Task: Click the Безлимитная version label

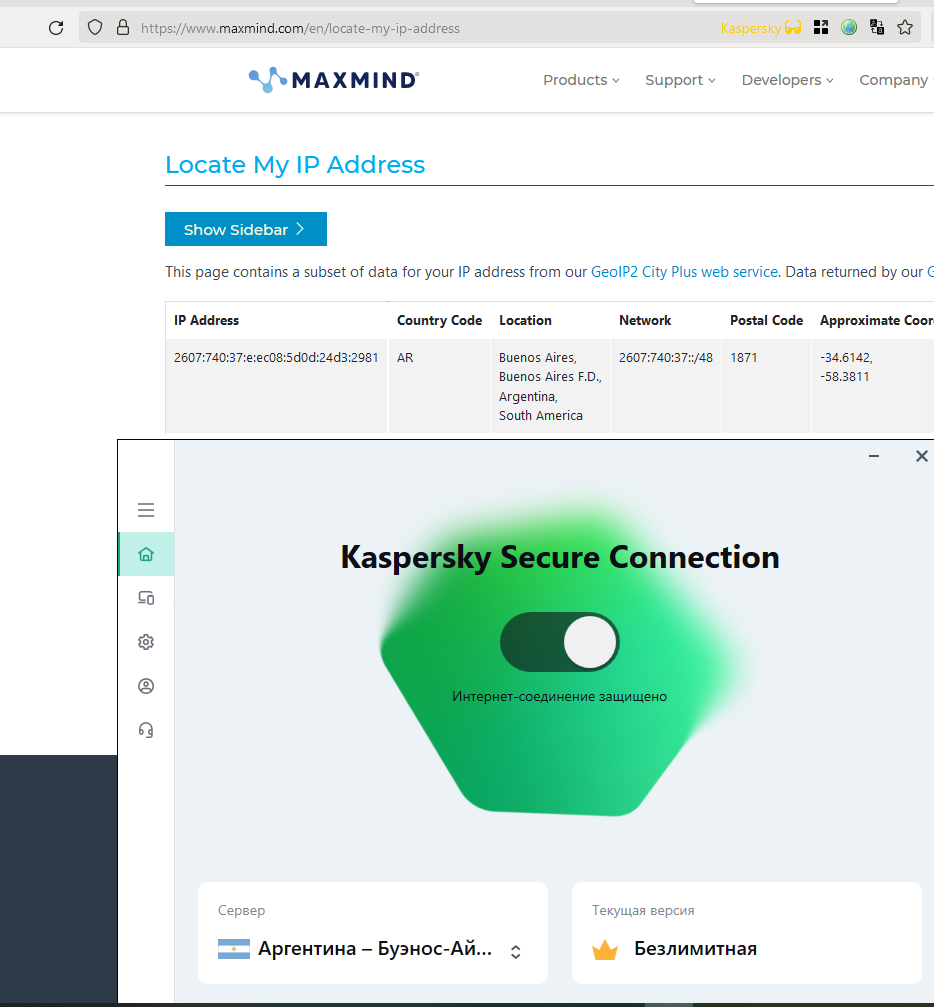Action: [x=695, y=949]
